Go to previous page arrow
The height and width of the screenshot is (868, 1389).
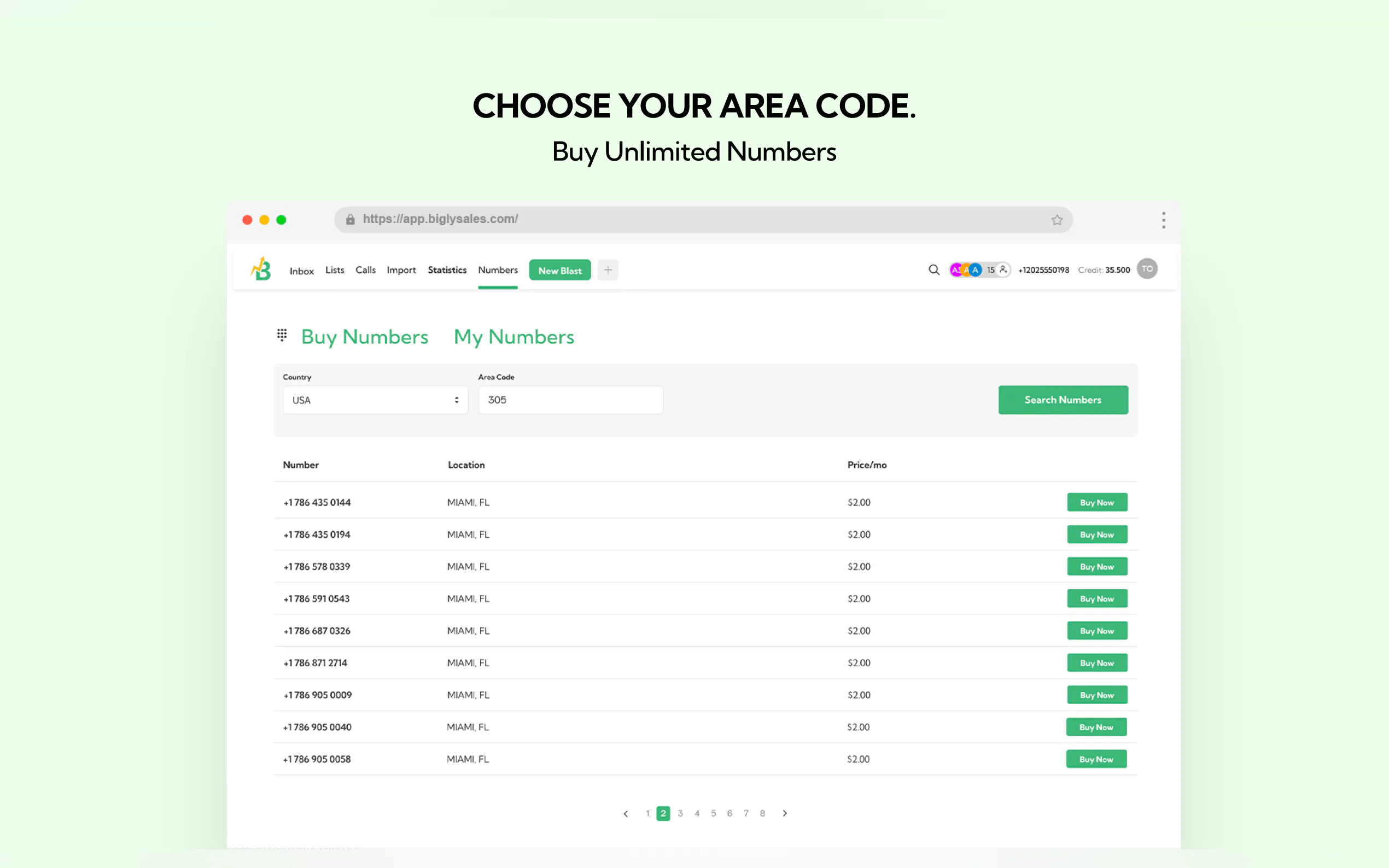(625, 813)
